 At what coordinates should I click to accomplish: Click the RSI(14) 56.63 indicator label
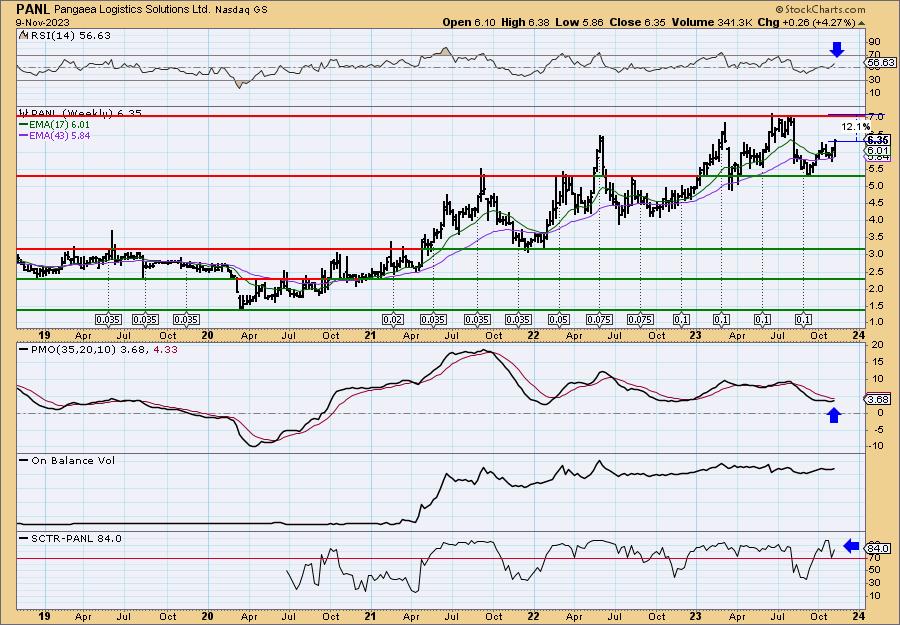[x=70, y=36]
